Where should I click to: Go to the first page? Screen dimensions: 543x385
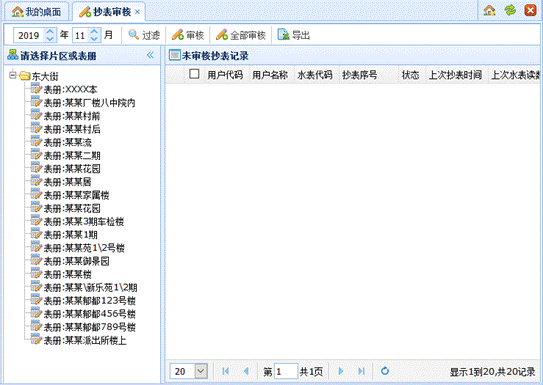225,371
